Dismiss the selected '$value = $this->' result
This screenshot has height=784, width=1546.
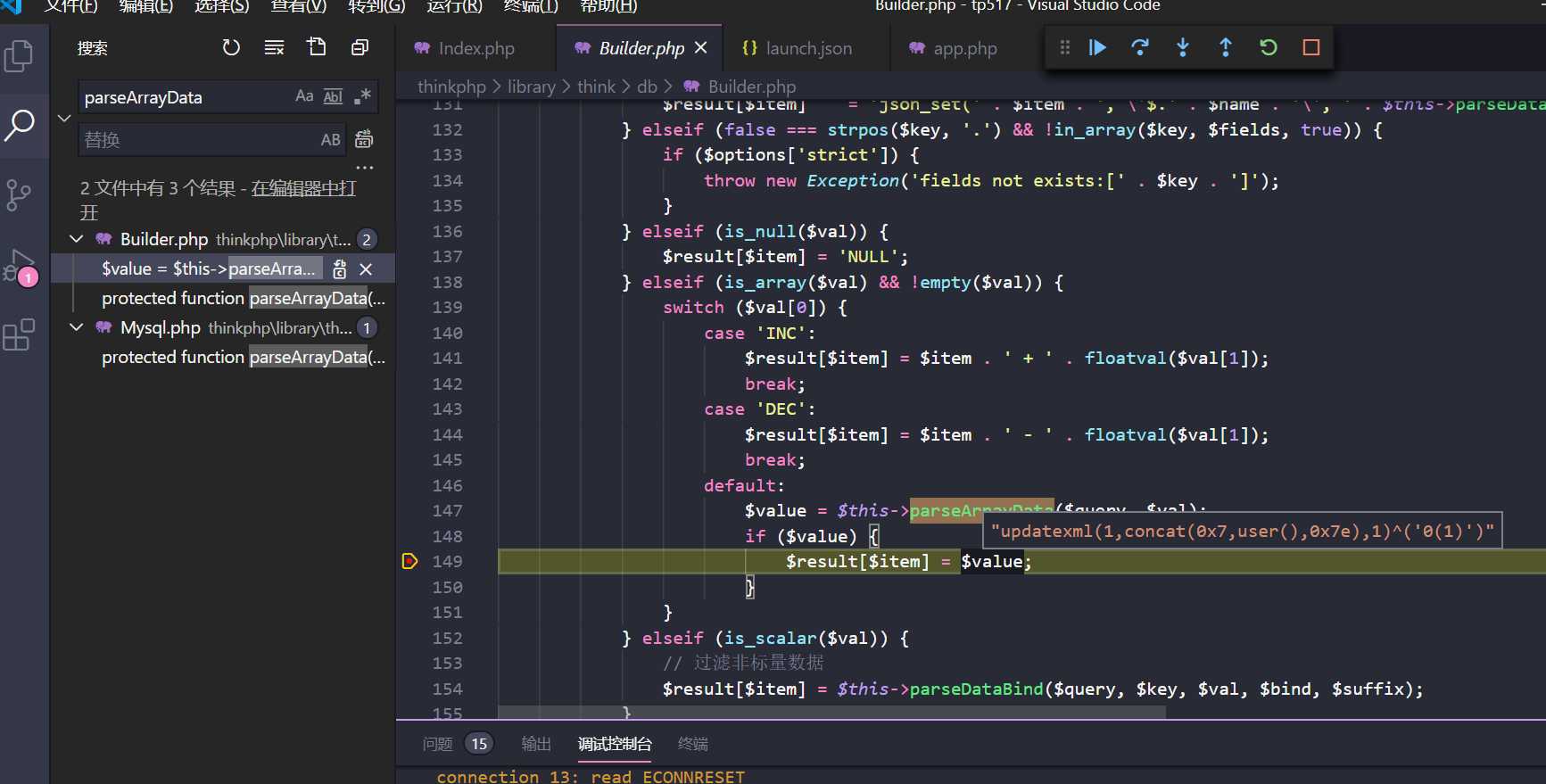[366, 268]
